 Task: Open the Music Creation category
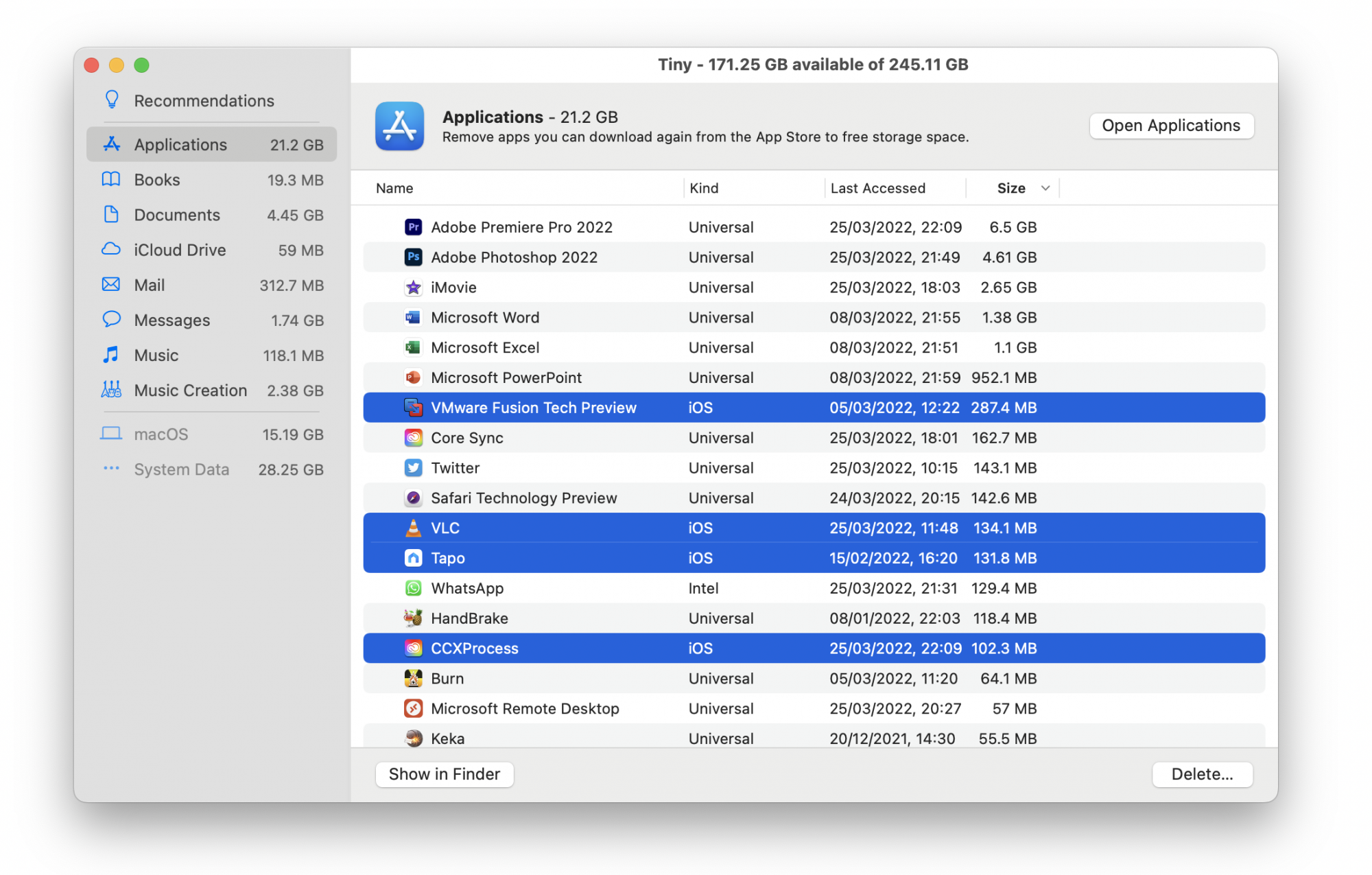tap(211, 390)
